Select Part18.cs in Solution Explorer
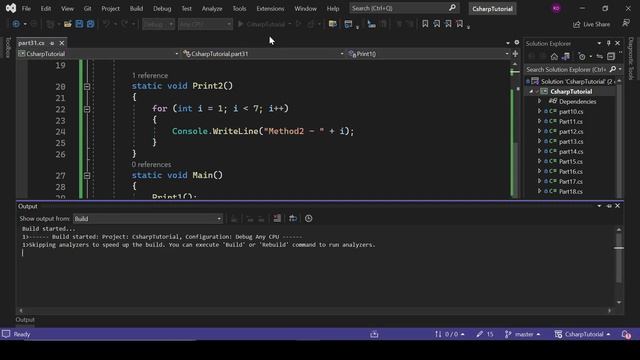The height and width of the screenshot is (360, 640). pos(571,191)
